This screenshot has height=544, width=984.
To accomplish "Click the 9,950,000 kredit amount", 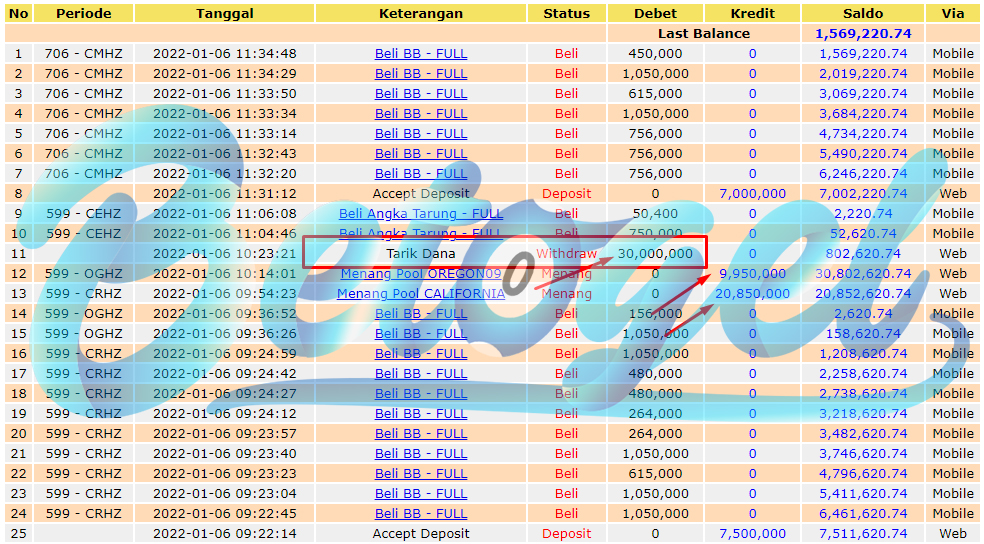I will [752, 274].
